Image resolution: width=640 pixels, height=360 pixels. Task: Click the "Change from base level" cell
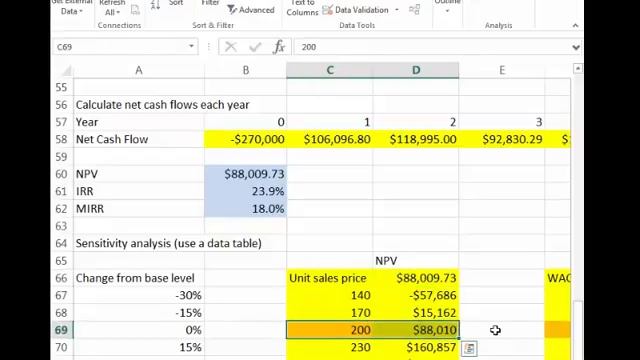click(139, 278)
